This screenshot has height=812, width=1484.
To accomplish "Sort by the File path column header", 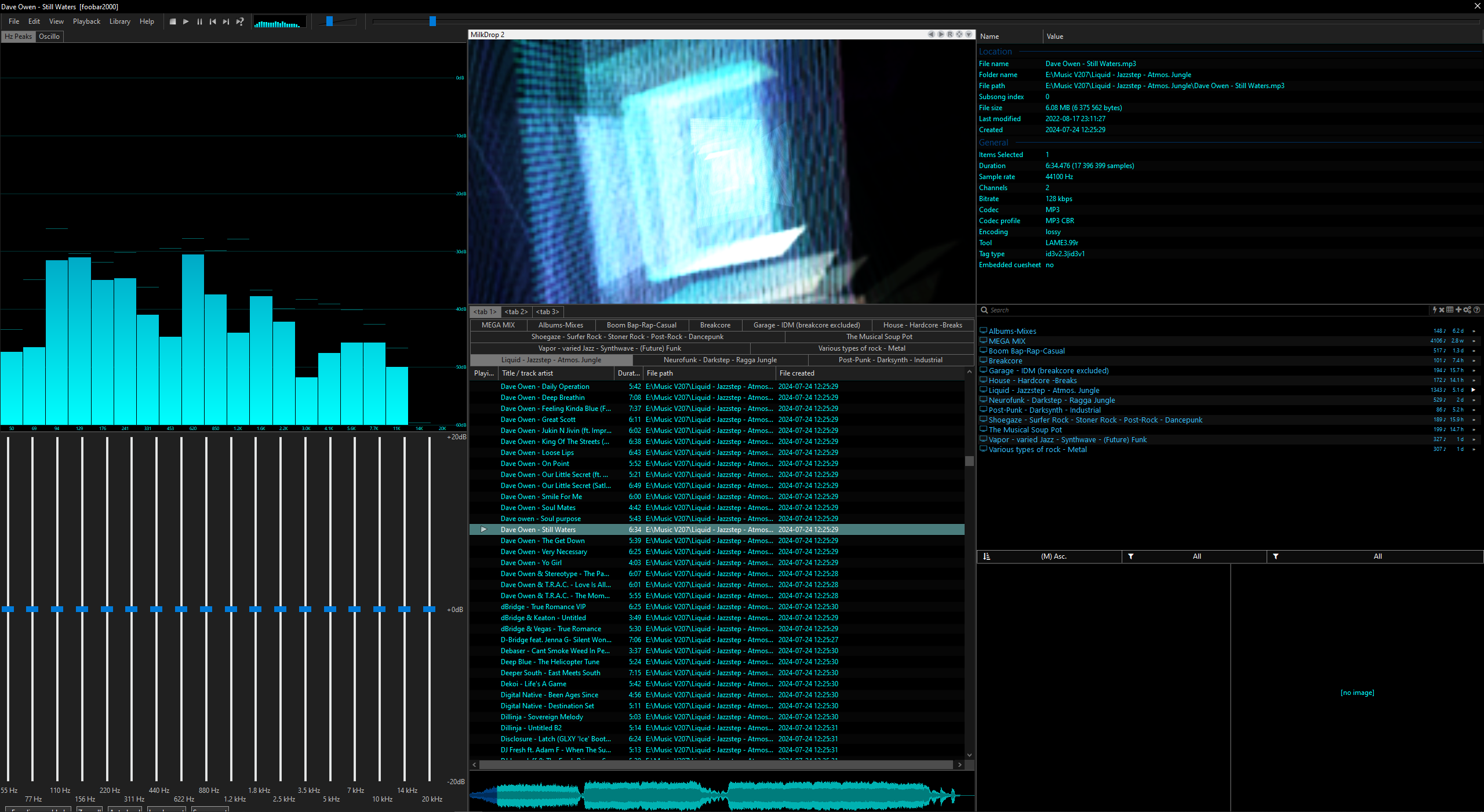I will tap(710, 373).
